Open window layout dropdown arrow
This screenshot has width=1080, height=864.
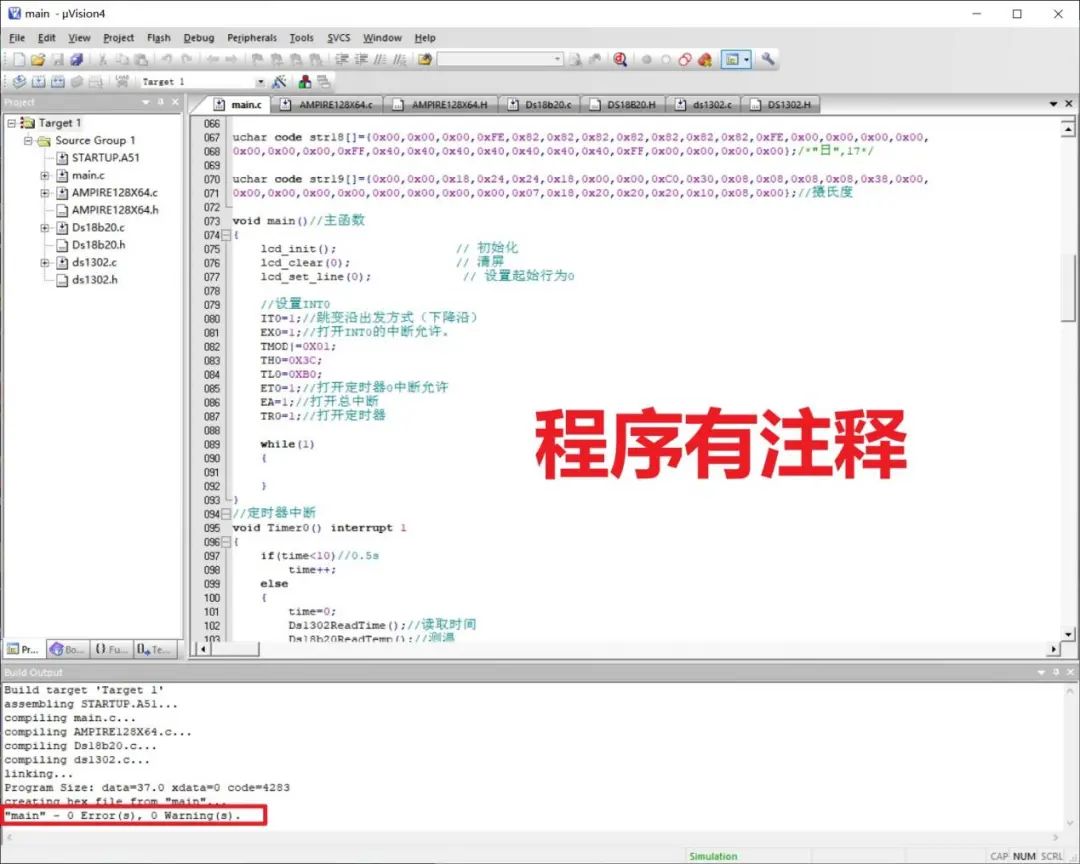pyautogui.click(x=747, y=60)
